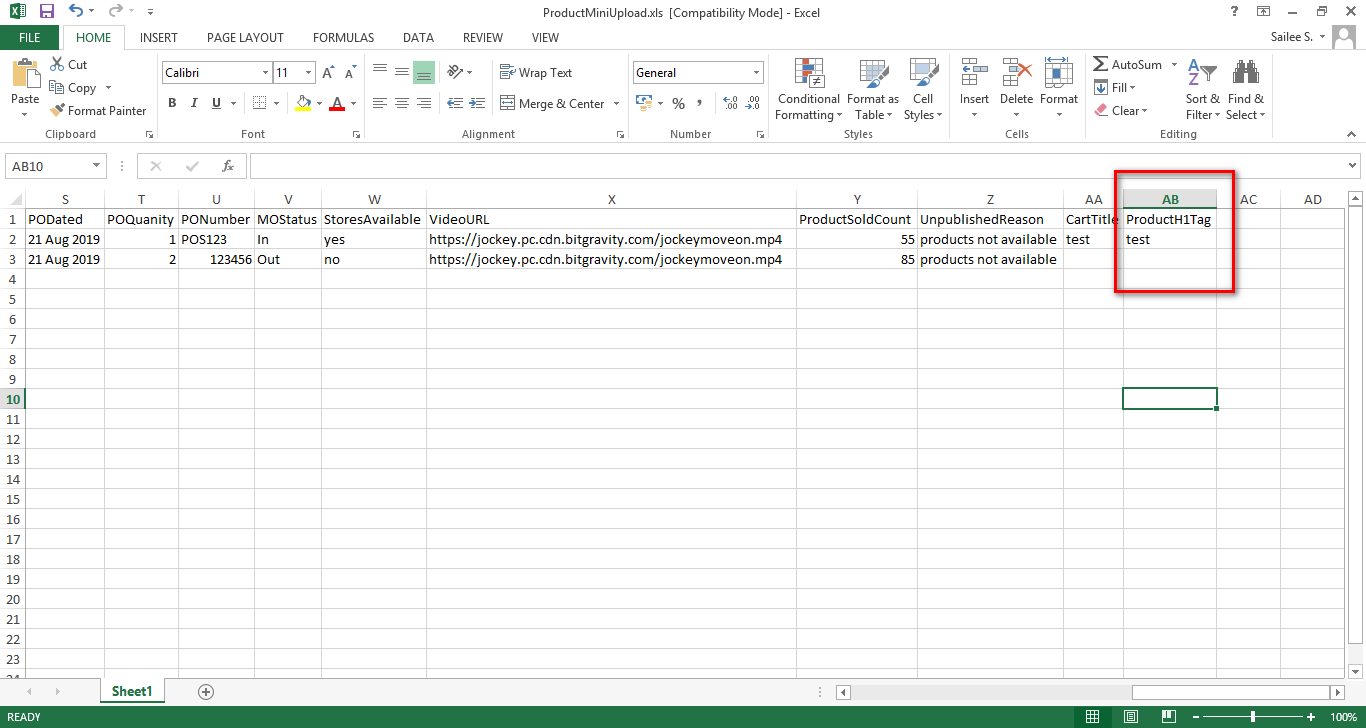Viewport: 1366px width, 728px height.
Task: Expand the Name Box dropdown showing AB10
Action: (97, 166)
